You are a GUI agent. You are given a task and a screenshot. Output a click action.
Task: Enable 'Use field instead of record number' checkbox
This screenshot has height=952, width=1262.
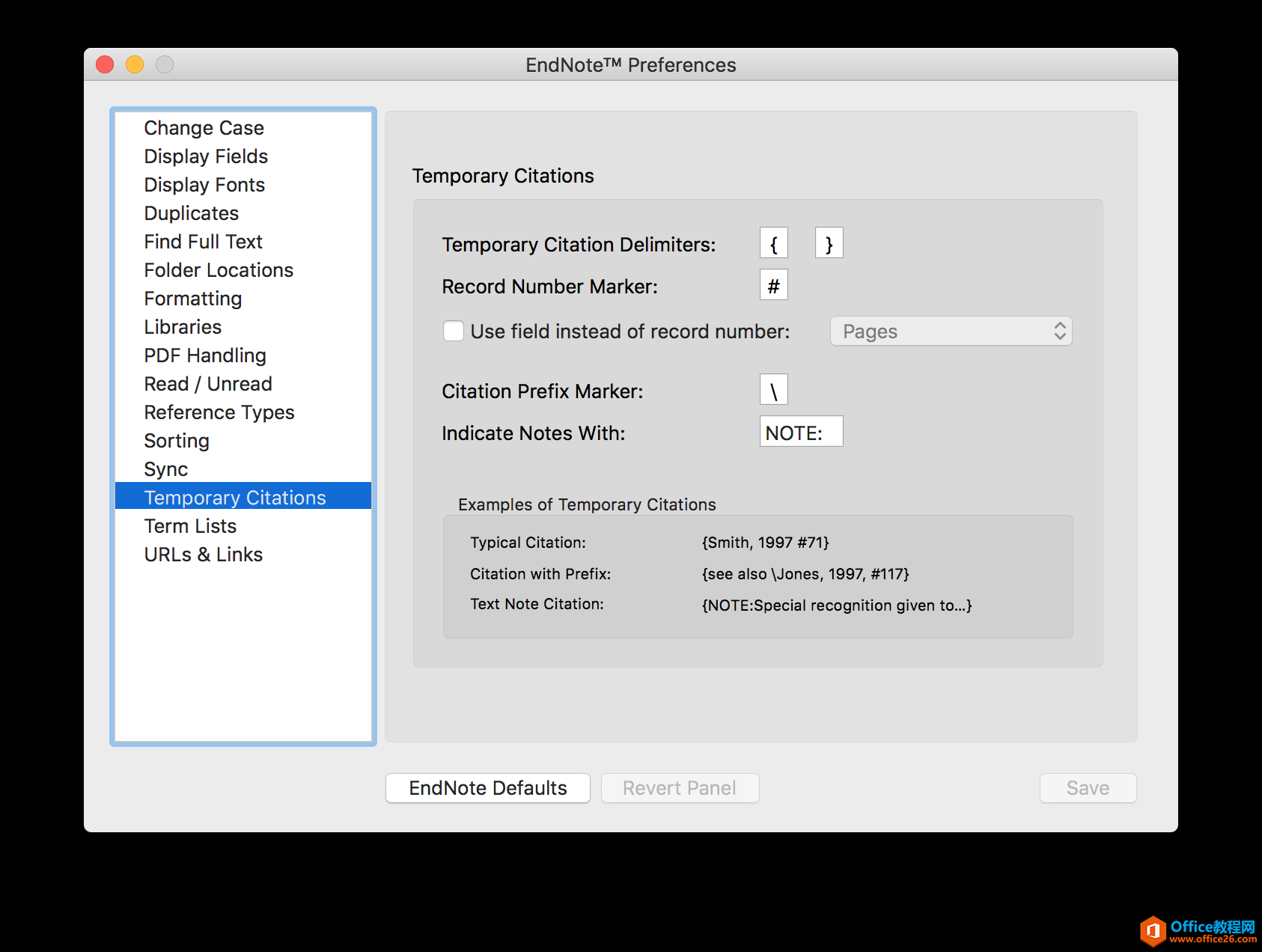point(454,331)
